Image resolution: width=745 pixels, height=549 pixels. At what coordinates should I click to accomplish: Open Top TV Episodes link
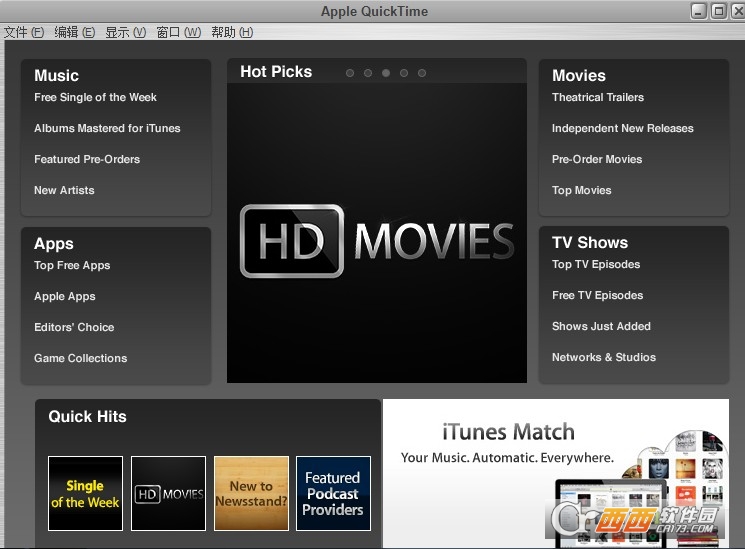(596, 264)
